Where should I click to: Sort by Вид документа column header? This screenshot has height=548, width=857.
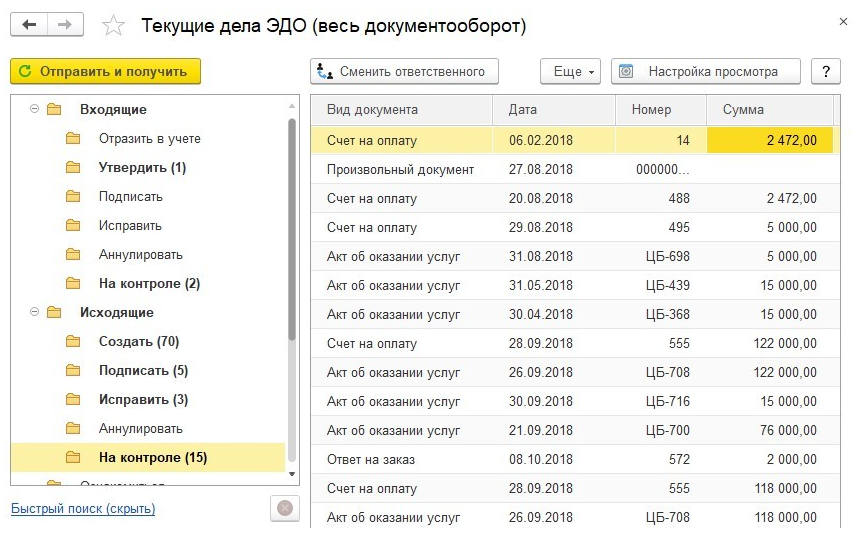point(402,109)
